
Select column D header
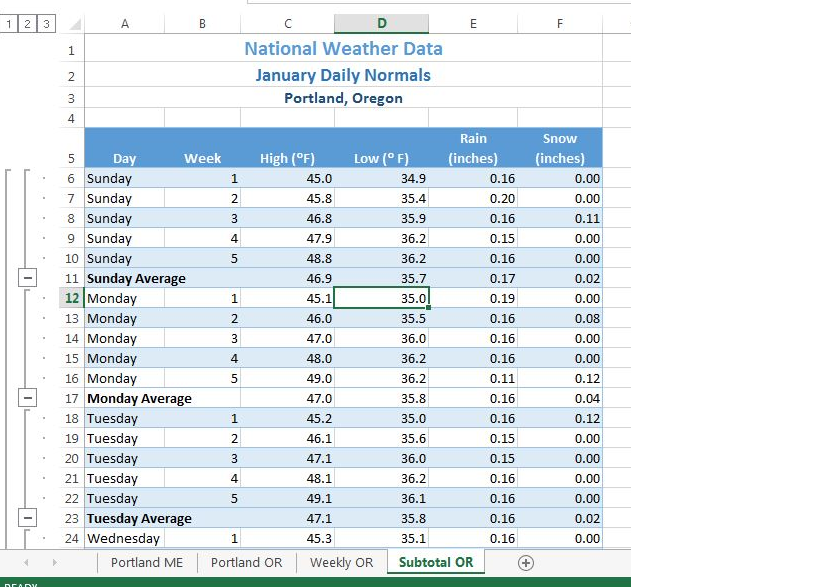coord(381,24)
